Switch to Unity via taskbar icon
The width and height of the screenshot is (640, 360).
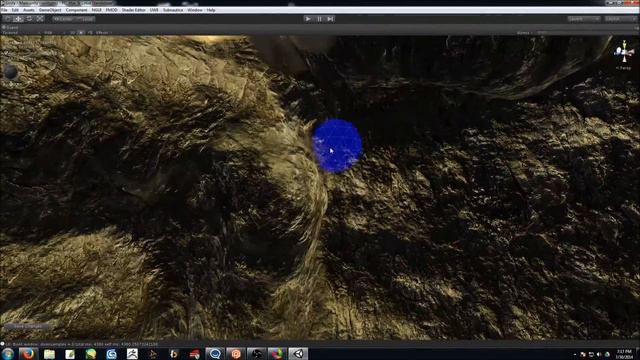click(298, 354)
